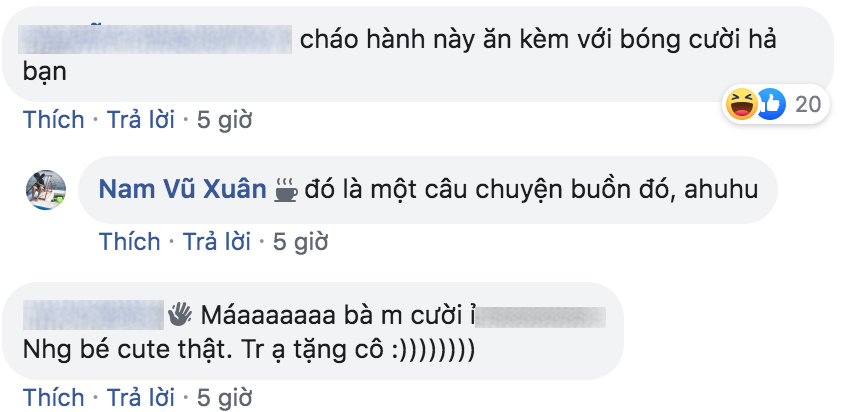Click the comment bubble 'đó là một câu chuyện buồn'
The image size is (848, 412).
[428, 190]
